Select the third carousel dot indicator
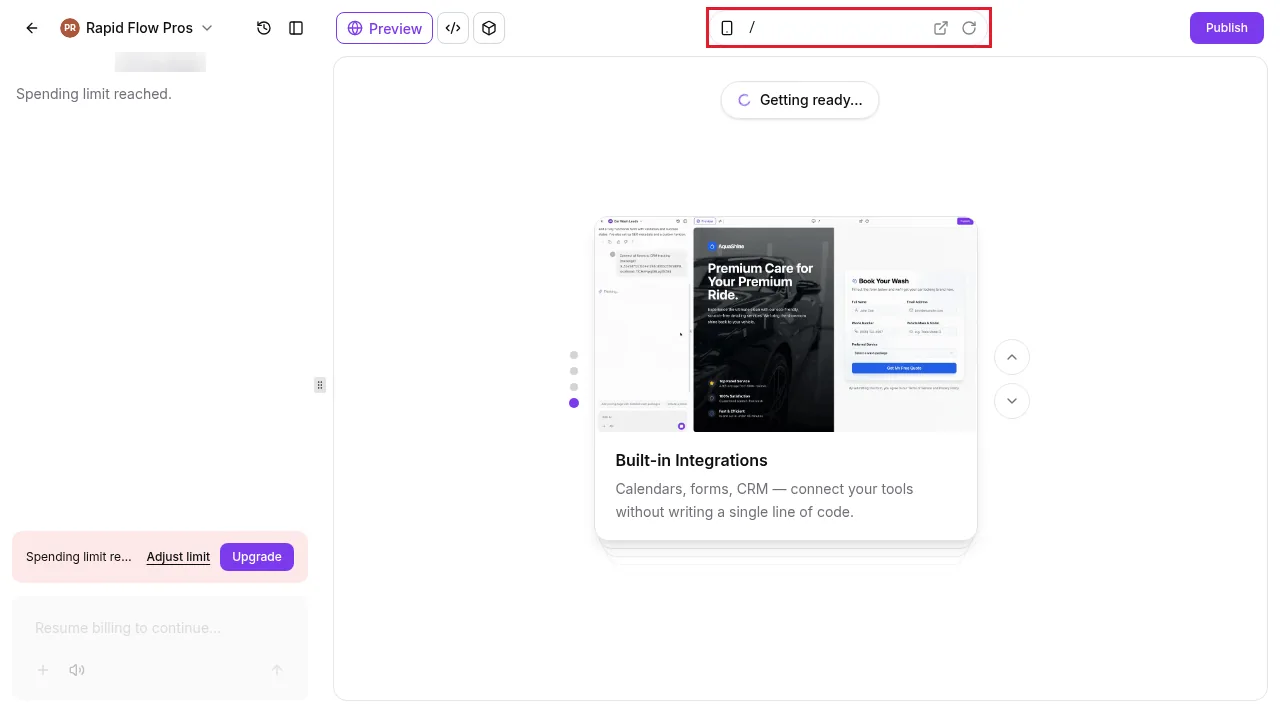Image resolution: width=1280 pixels, height=713 pixels. coord(574,387)
